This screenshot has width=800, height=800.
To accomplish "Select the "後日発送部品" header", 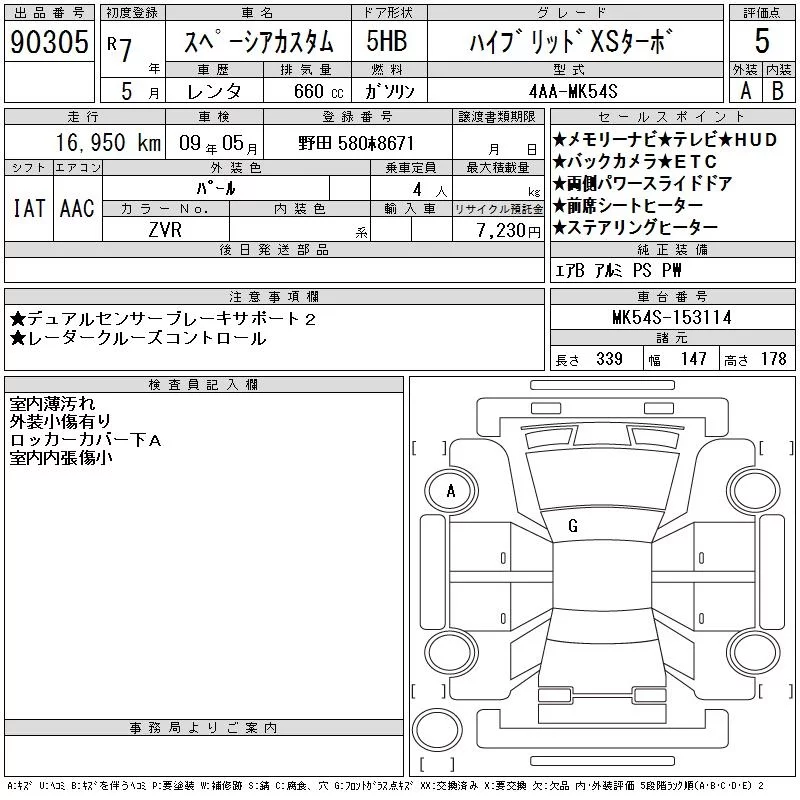I will point(274,249).
